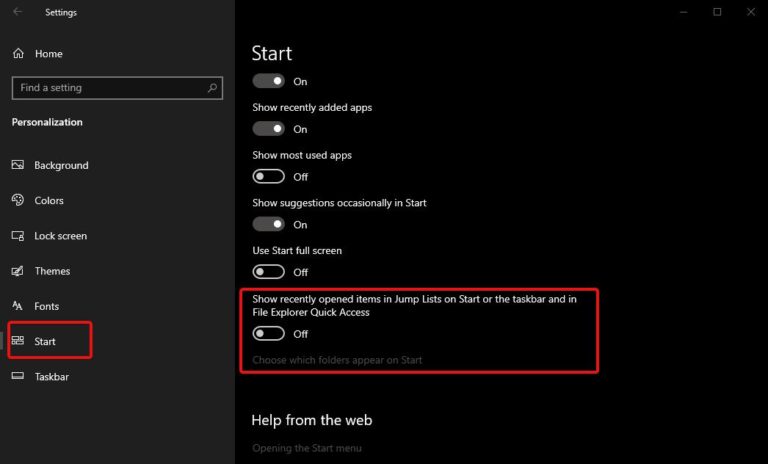
Task: Click the Taskbar icon in sidebar
Action: point(18,377)
